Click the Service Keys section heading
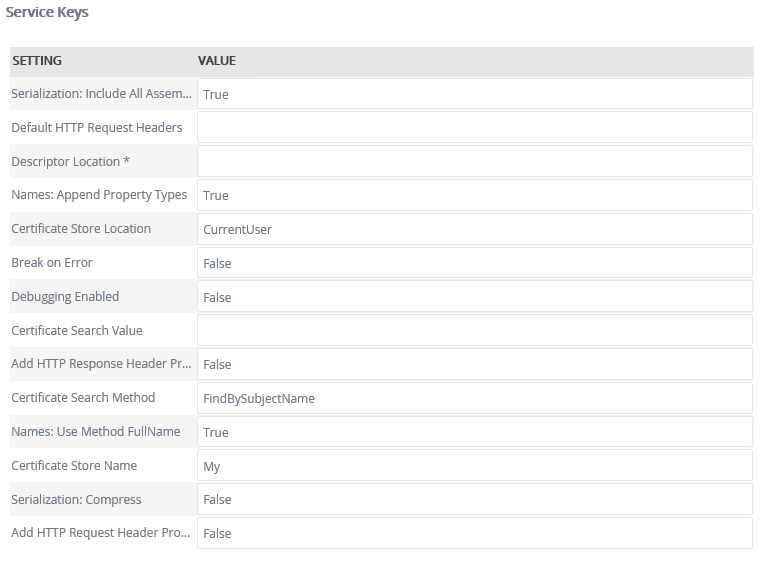Image resolution: width=761 pixels, height=561 pixels. coord(46,14)
